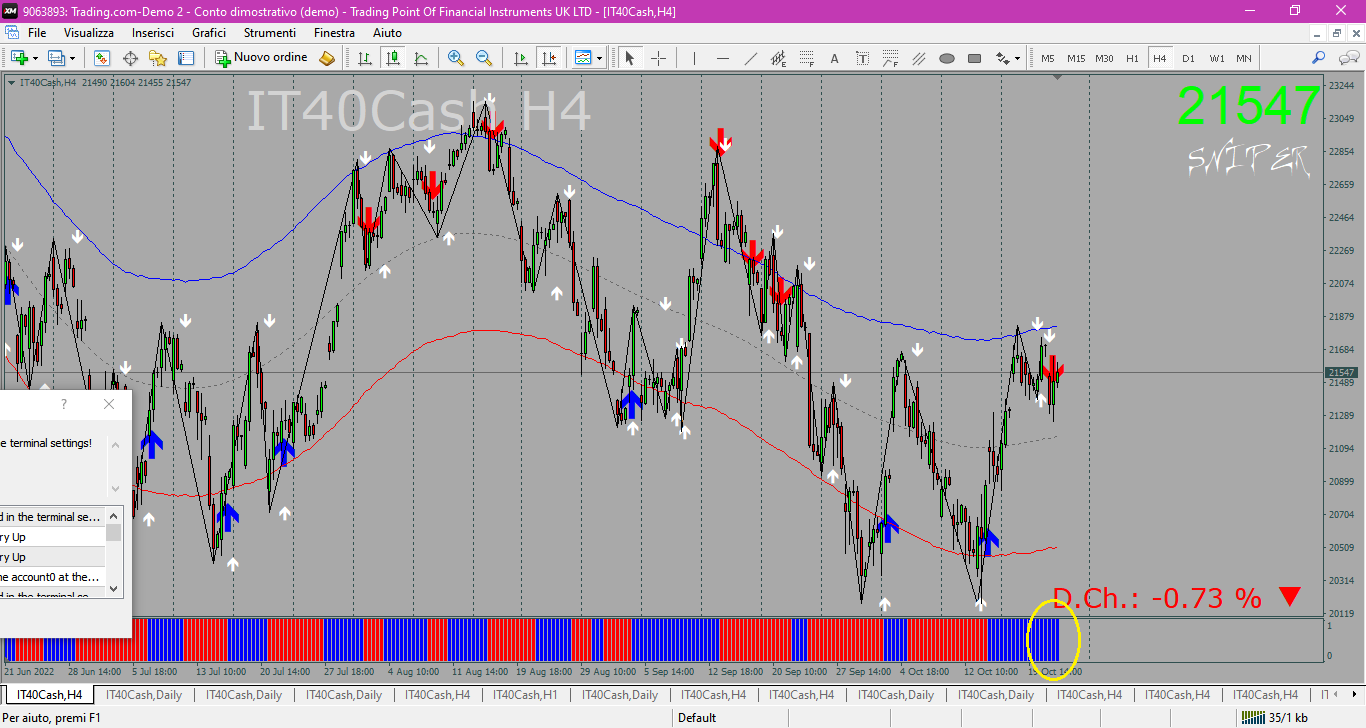Draw a horizontal line
This screenshot has width=1366, height=728.
723,58
